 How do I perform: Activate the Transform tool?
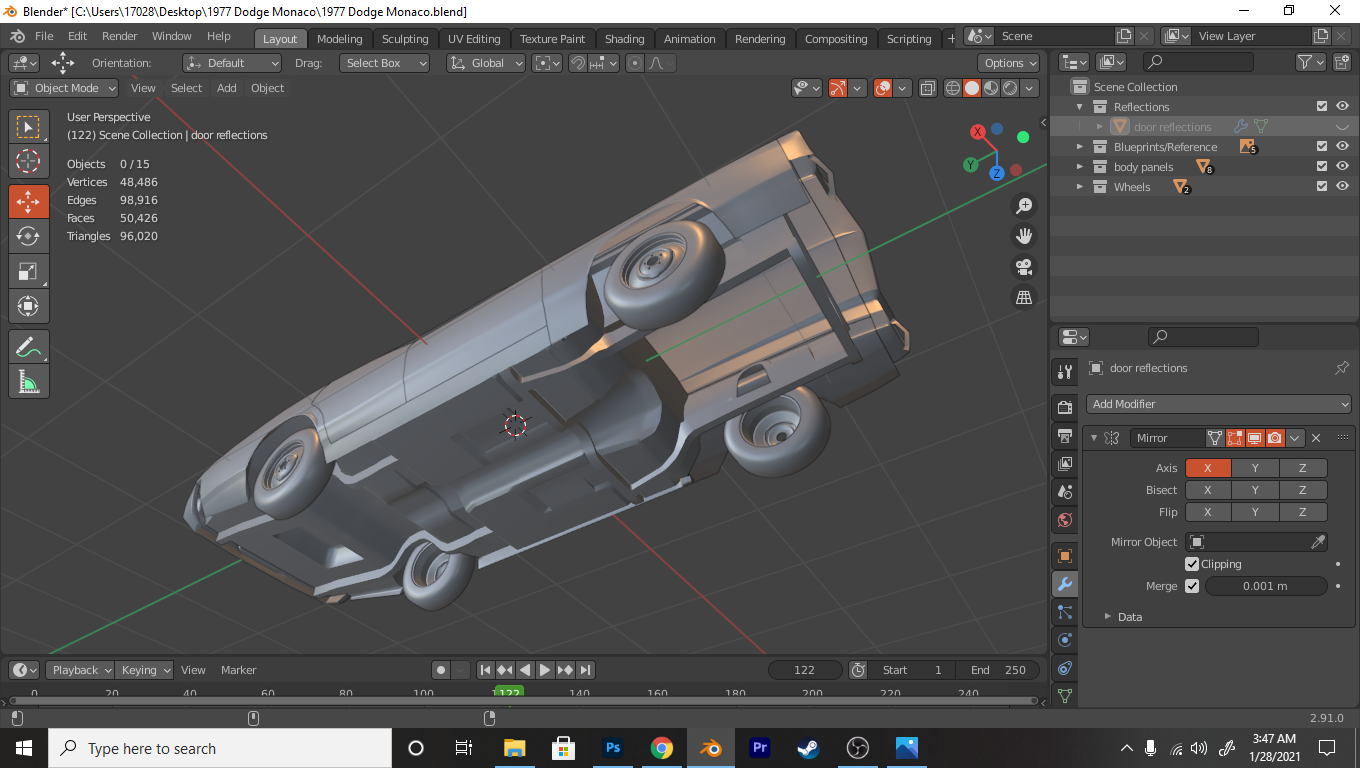(28, 306)
